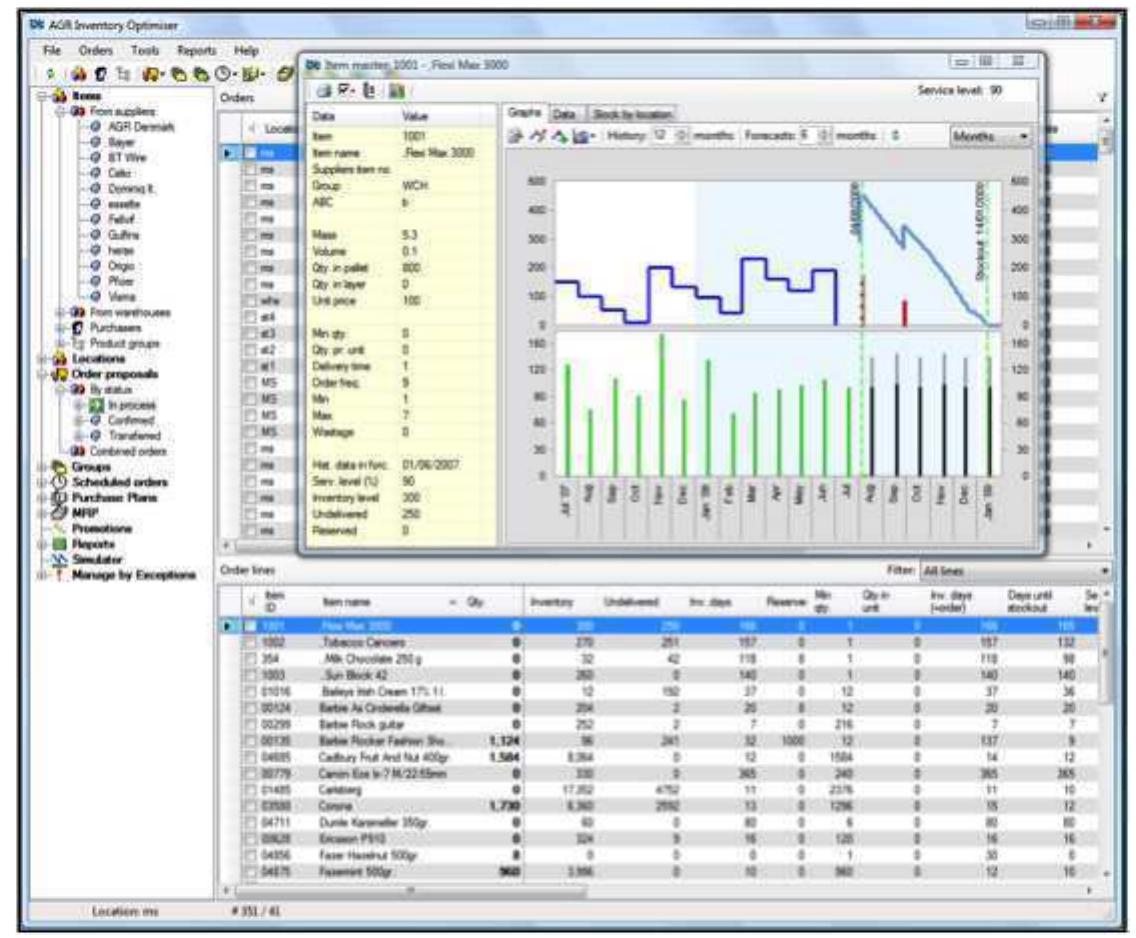Viewport: 1136px width, 938px height.
Task: Expand the From warehouses tree node
Action: pos(61,313)
